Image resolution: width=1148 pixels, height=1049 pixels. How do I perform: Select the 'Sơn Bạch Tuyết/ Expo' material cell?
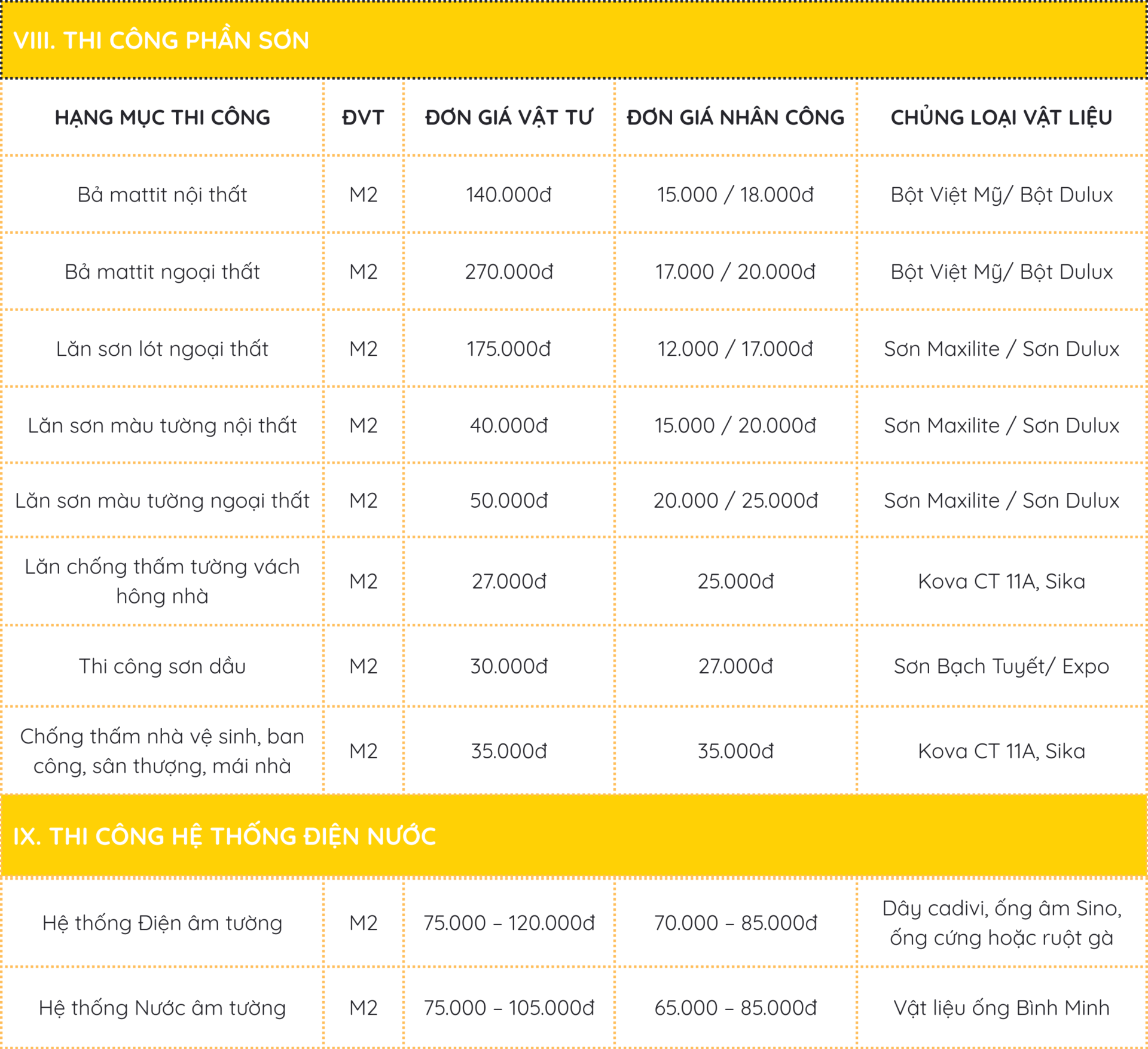1002,666
